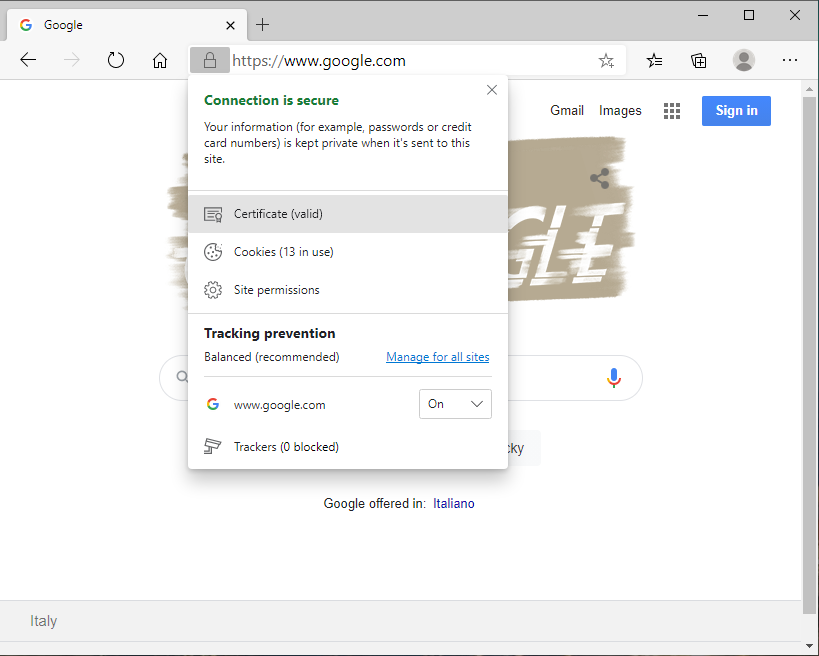Click the Sign in button
Viewport: 819px width, 656px height.
736,111
